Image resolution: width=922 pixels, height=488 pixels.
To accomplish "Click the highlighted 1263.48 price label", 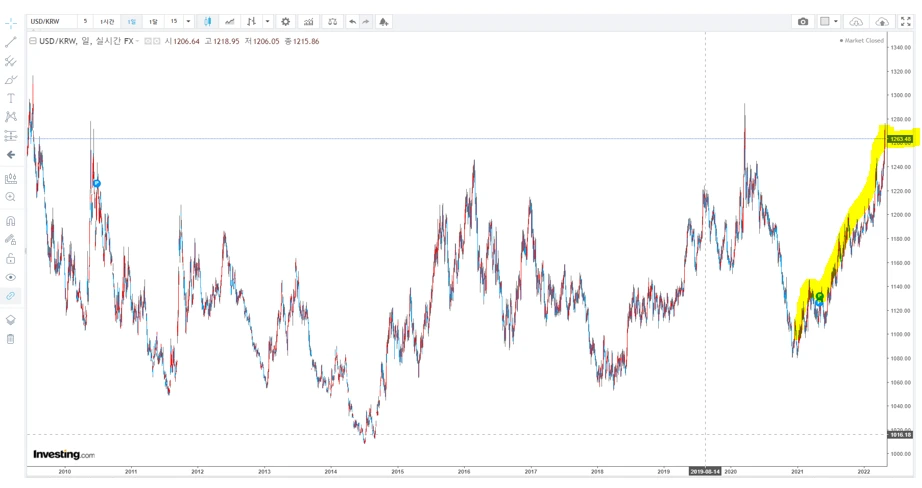I will click(x=900, y=139).
